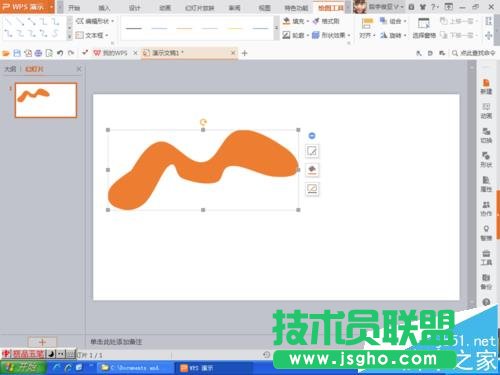Image resolution: width=500 pixels, height=375 pixels.
Task: Open the 特色功能 ribbon tab
Action: 296,8
